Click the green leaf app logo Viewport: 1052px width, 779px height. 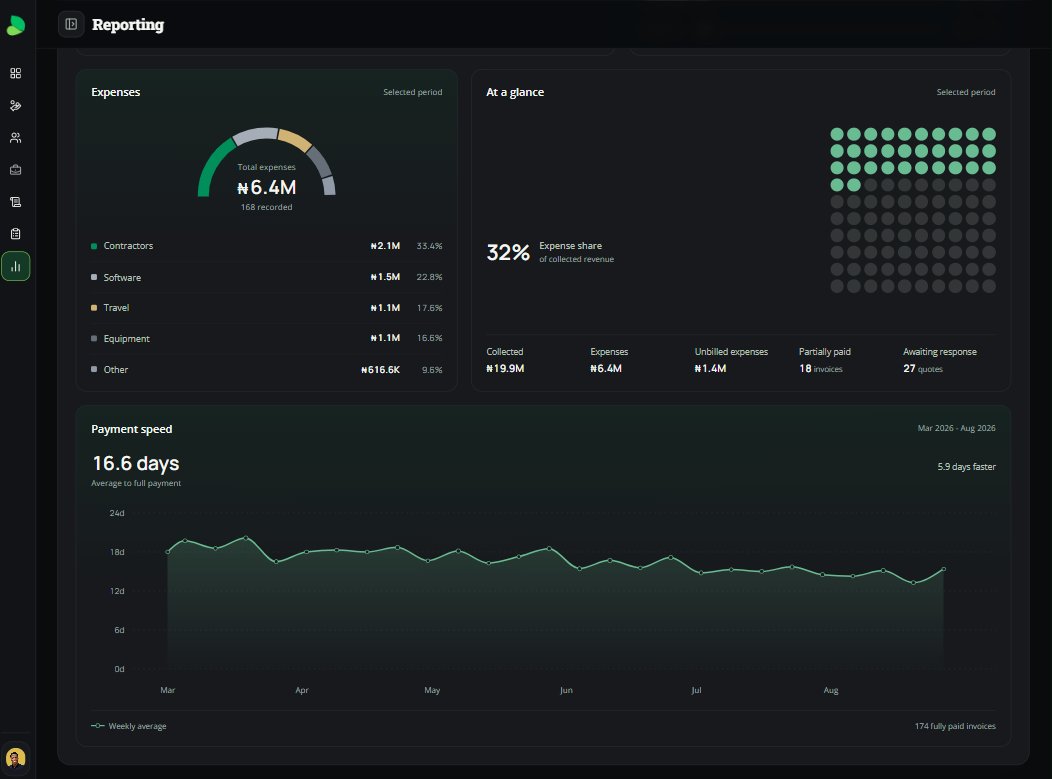[x=15, y=25]
